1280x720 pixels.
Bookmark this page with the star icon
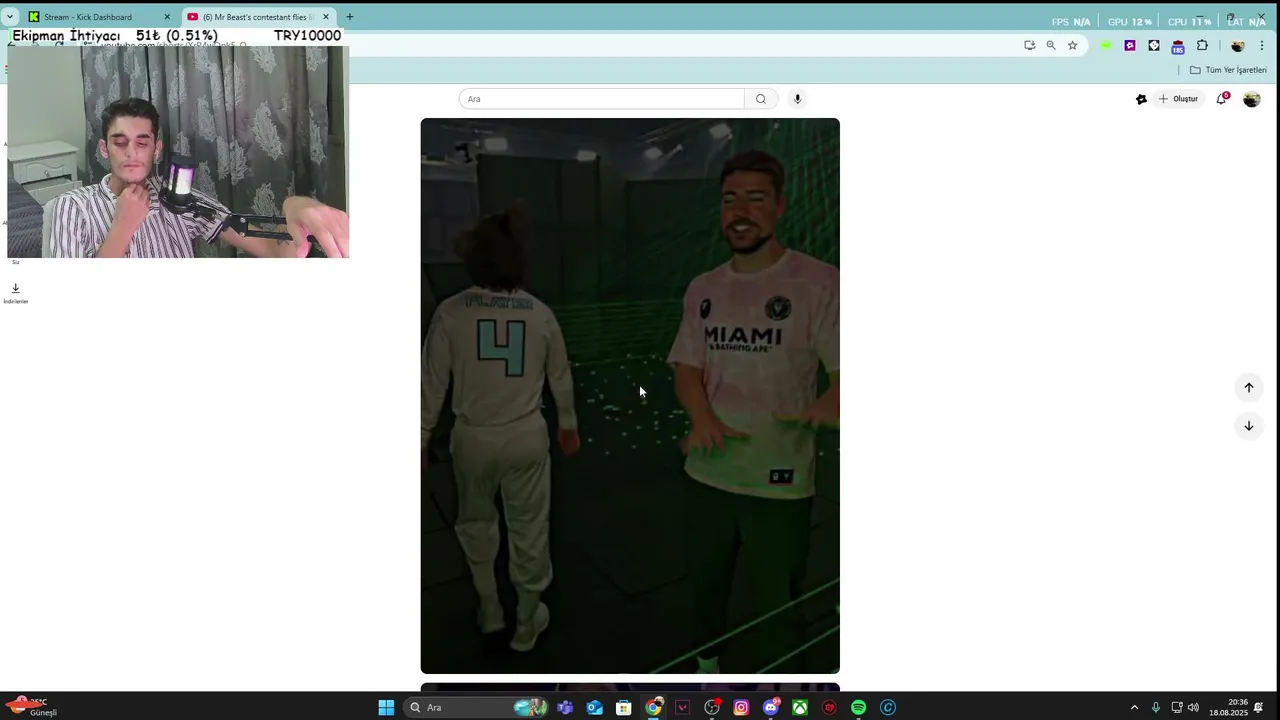(1072, 45)
